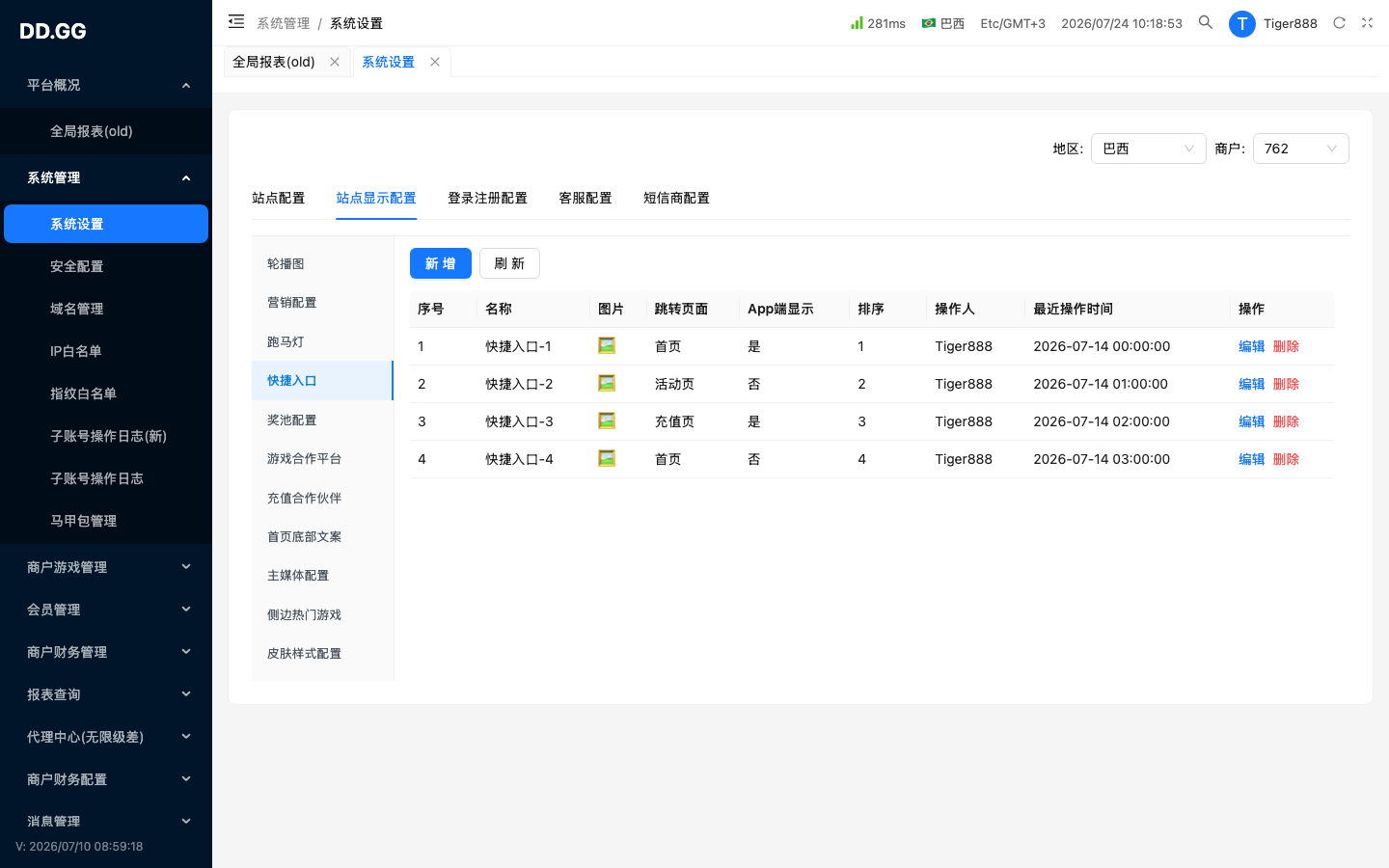
Task: Expand the 消息管理 sidebar group
Action: click(x=106, y=822)
